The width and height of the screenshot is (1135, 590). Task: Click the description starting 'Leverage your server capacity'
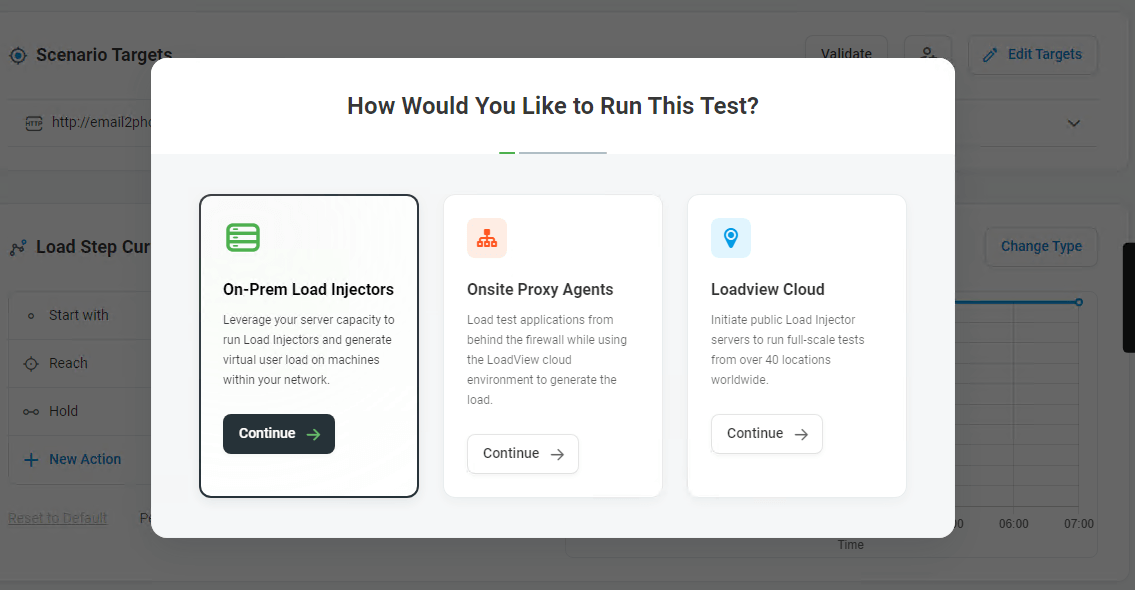[309, 350]
